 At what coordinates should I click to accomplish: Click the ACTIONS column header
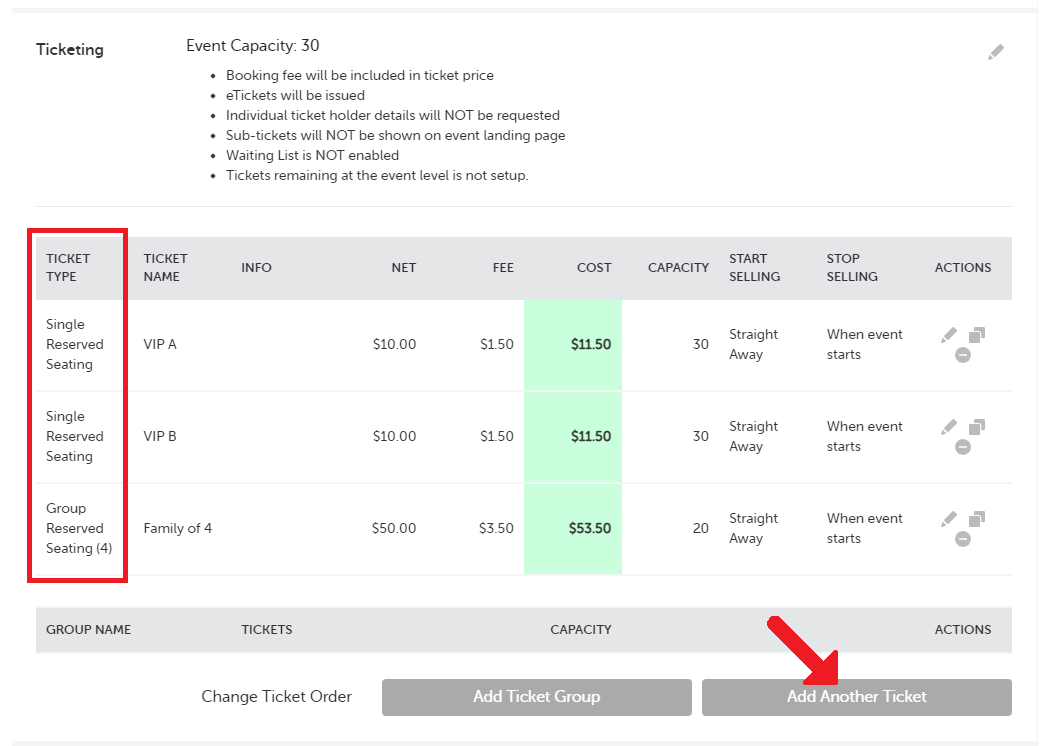(x=963, y=267)
